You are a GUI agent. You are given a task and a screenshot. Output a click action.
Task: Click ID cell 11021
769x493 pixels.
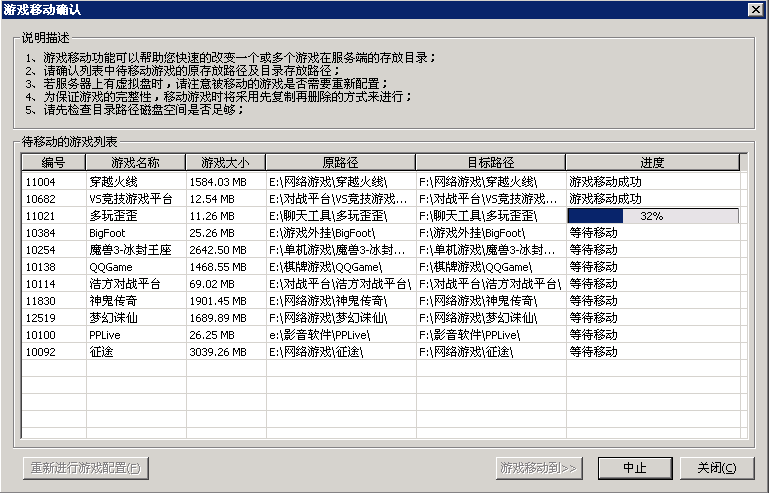[x=41, y=216]
